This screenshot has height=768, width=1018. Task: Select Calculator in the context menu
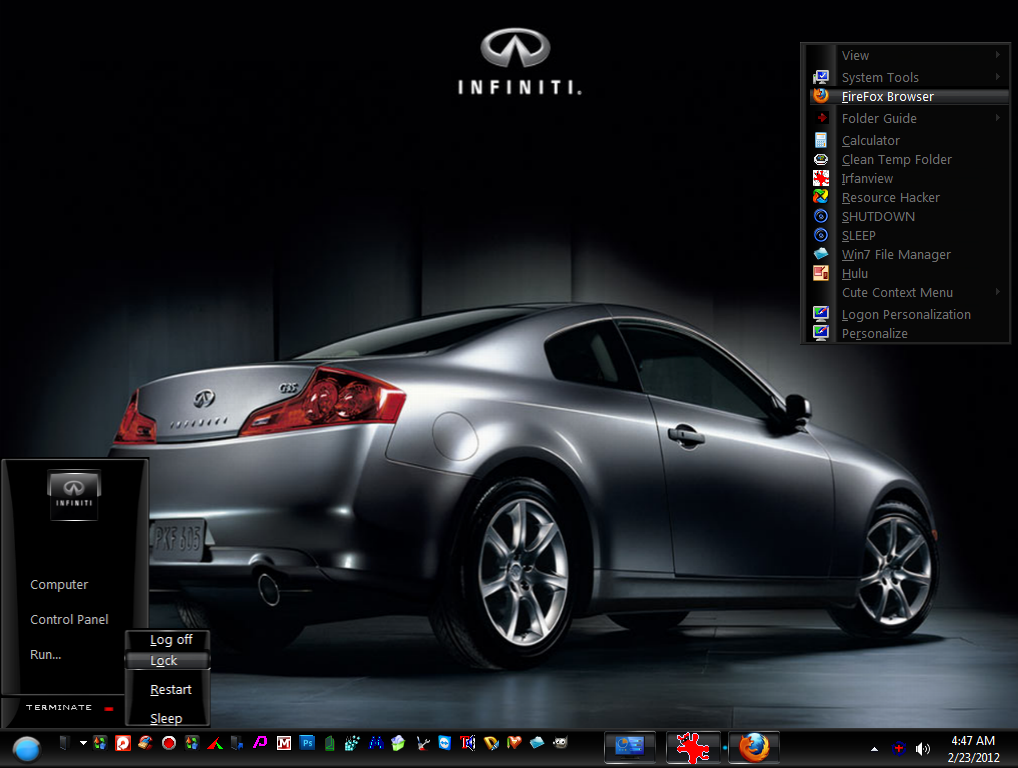[x=870, y=141]
